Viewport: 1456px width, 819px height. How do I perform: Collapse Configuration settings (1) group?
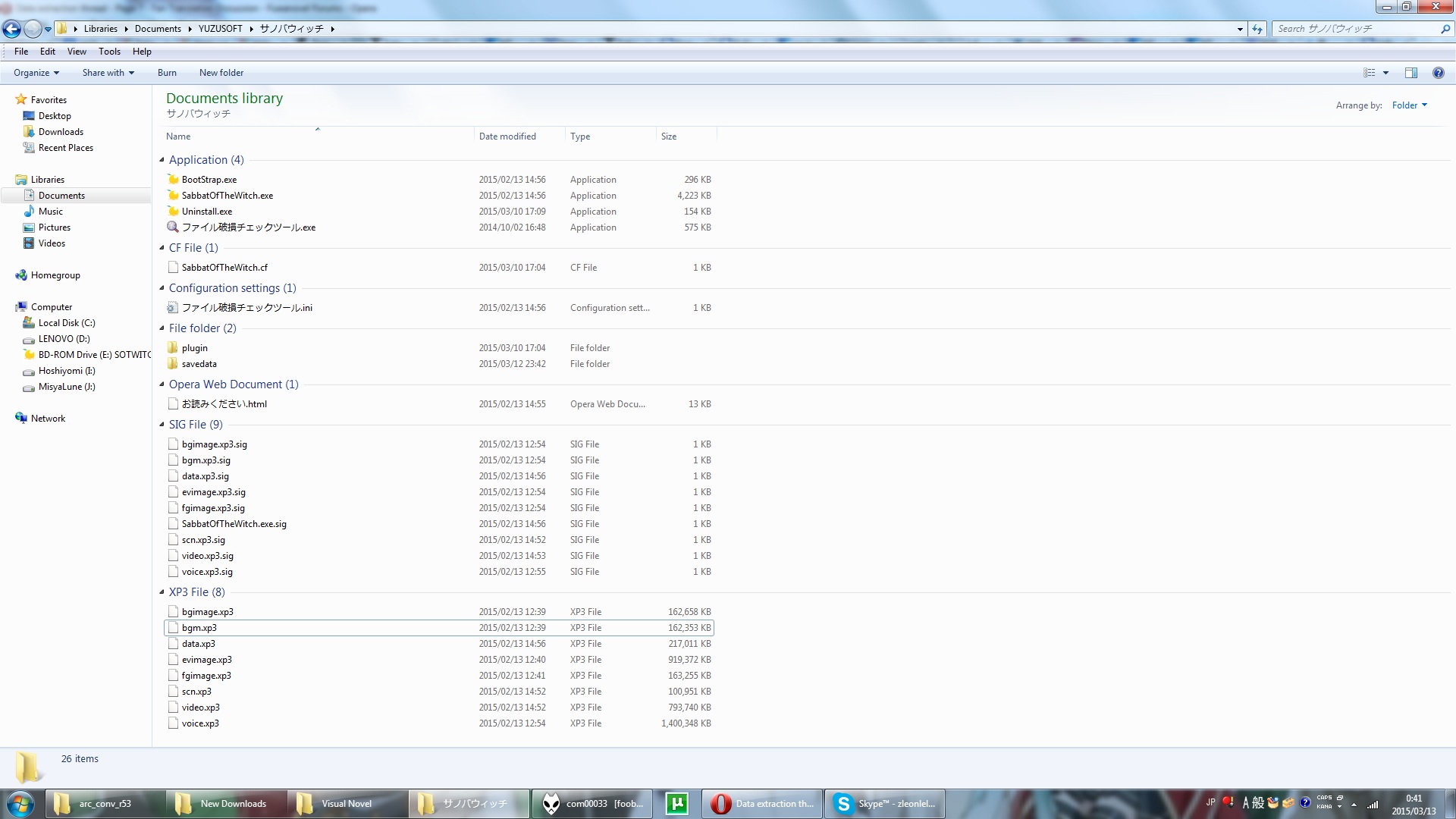162,288
